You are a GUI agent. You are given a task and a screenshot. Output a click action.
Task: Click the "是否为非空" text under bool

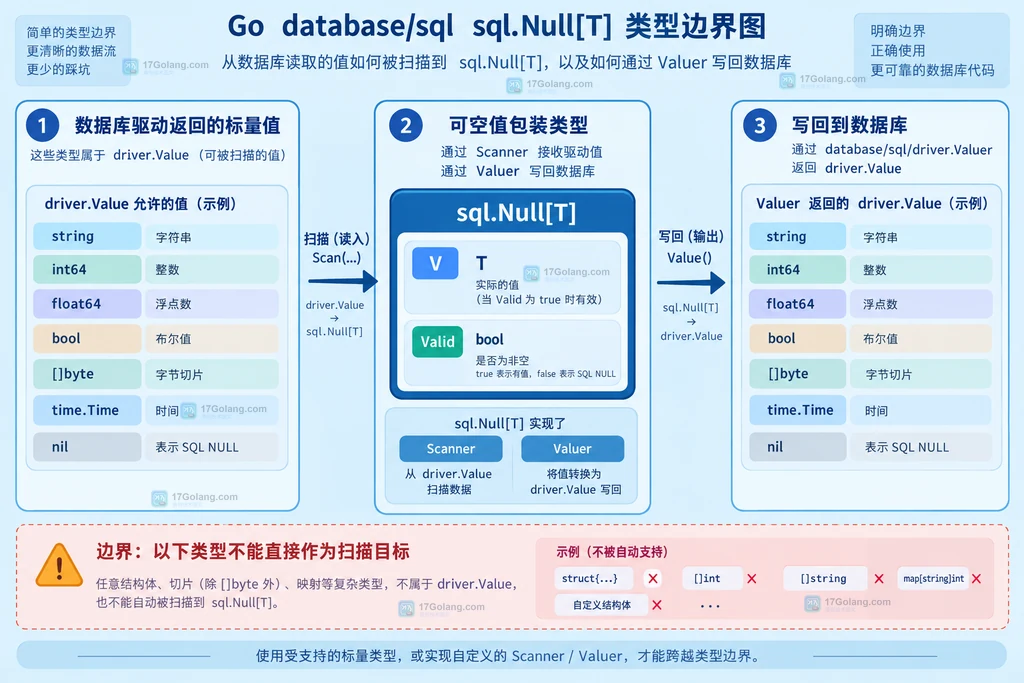[x=502, y=360]
